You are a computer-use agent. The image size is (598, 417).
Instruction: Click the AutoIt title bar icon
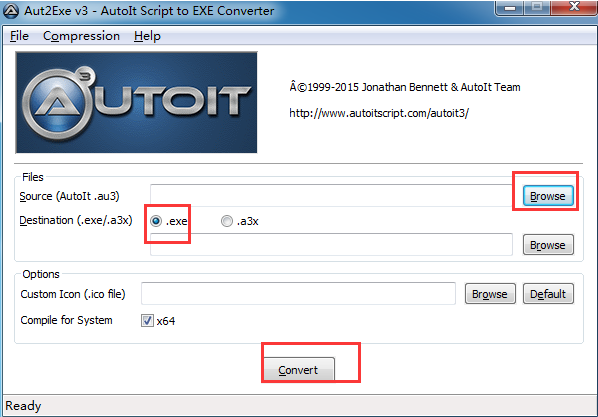tap(11, 11)
